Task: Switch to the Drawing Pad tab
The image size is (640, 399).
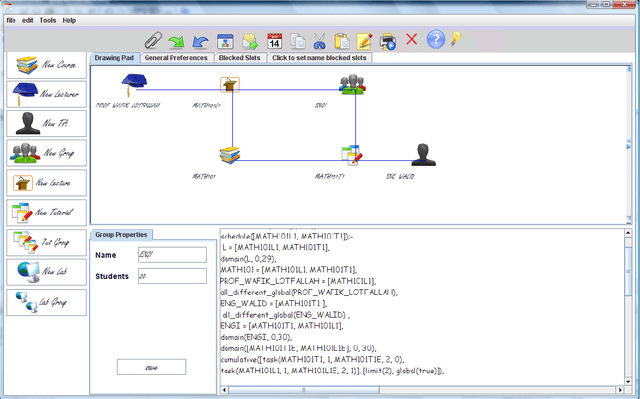Action: [114, 58]
